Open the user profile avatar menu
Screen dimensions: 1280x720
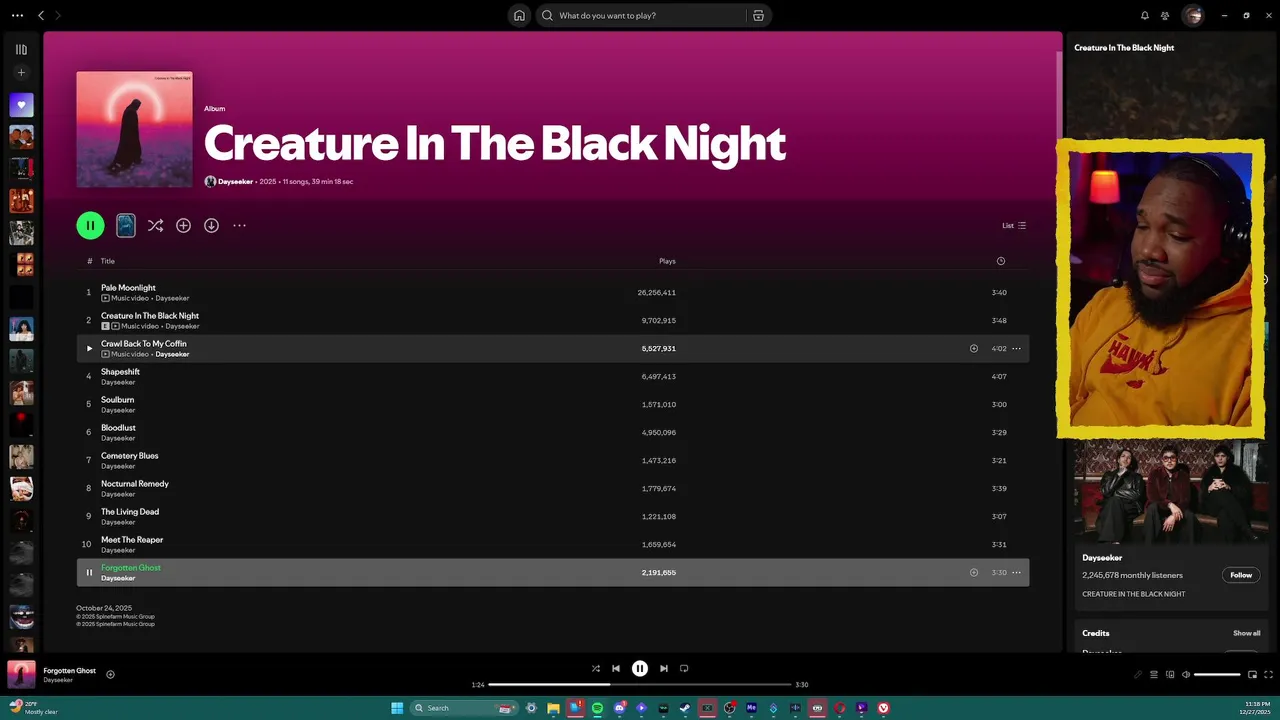tap(1192, 15)
